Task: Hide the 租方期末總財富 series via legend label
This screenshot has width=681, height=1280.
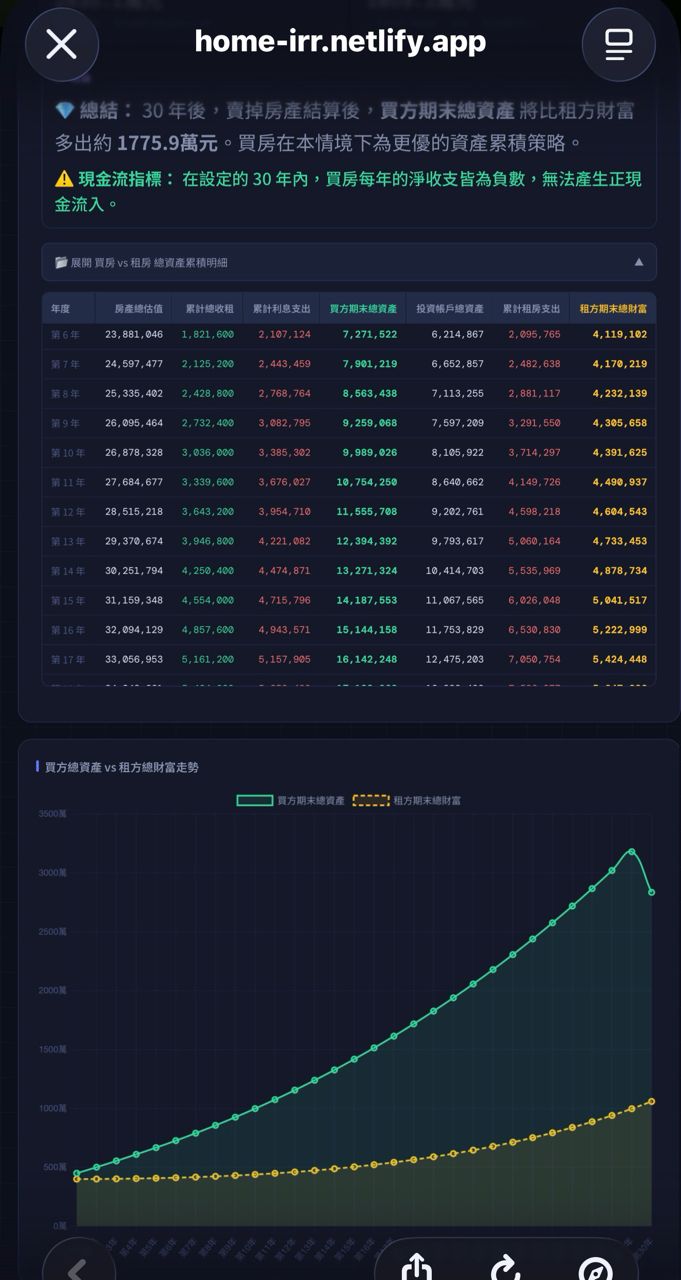Action: [x=427, y=801]
